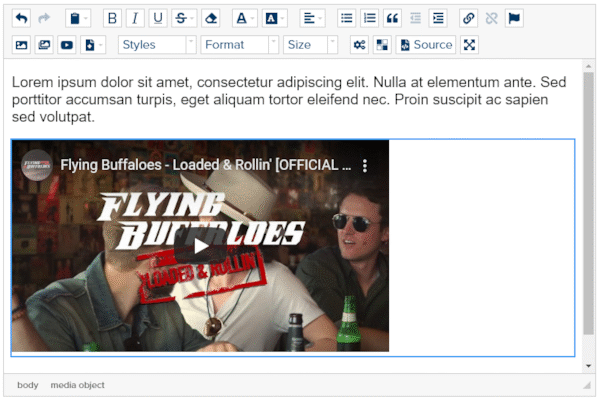Click the Undo arrow icon
This screenshot has width=600, height=403.
pyautogui.click(x=21, y=18)
